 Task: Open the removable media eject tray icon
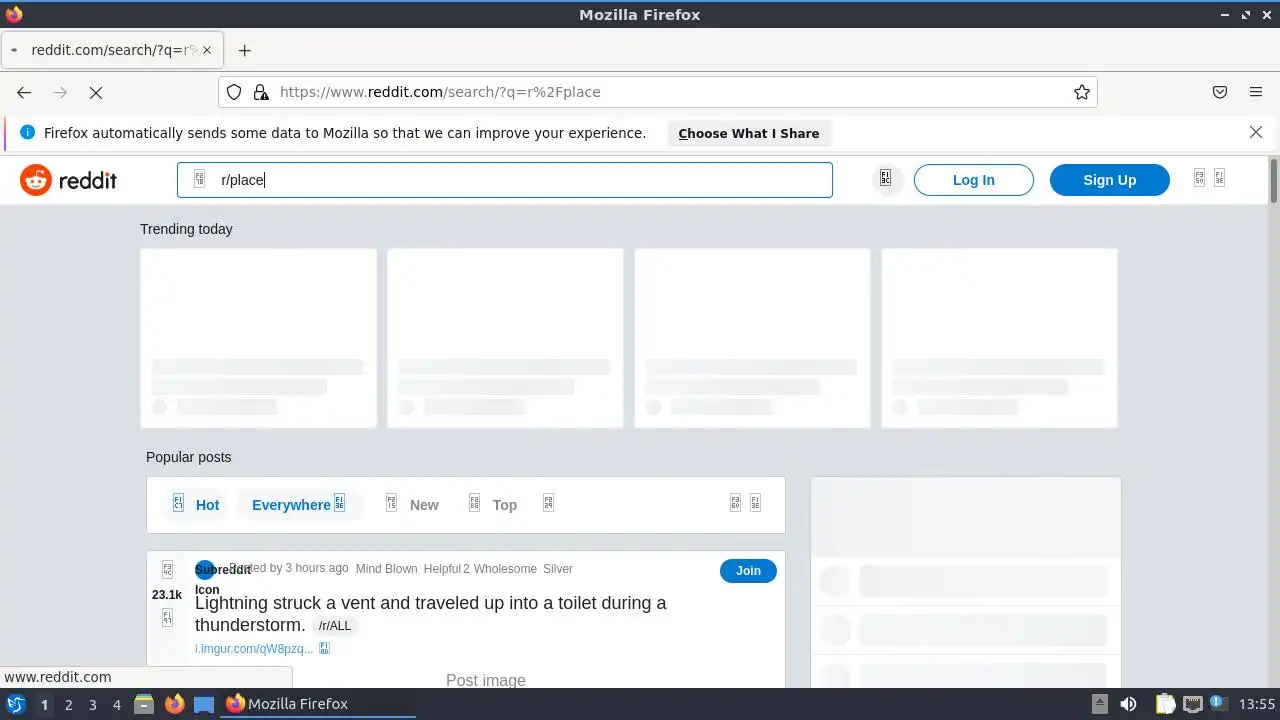(1099, 704)
